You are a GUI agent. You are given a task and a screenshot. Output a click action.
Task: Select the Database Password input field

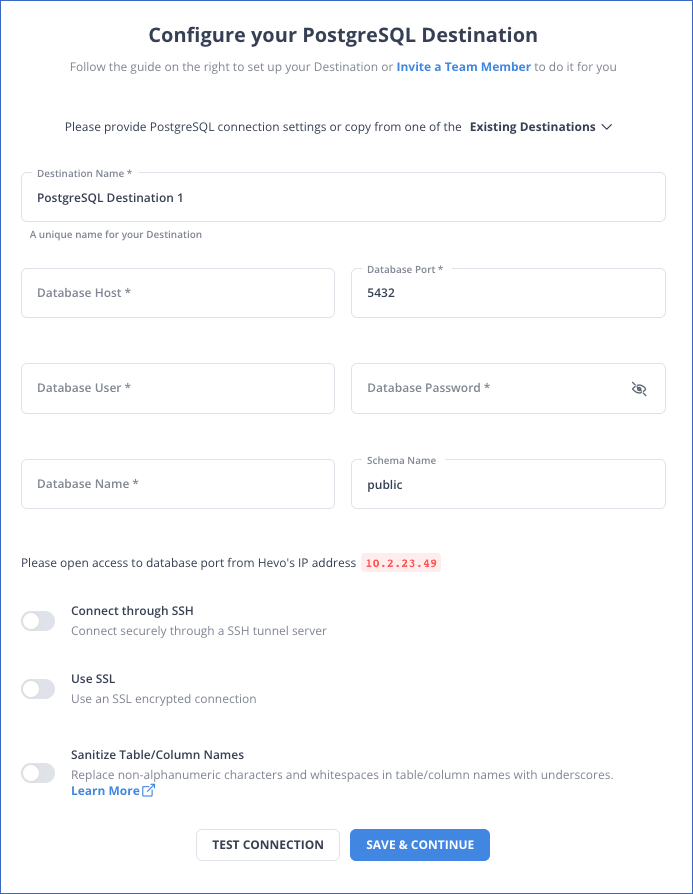(x=508, y=388)
